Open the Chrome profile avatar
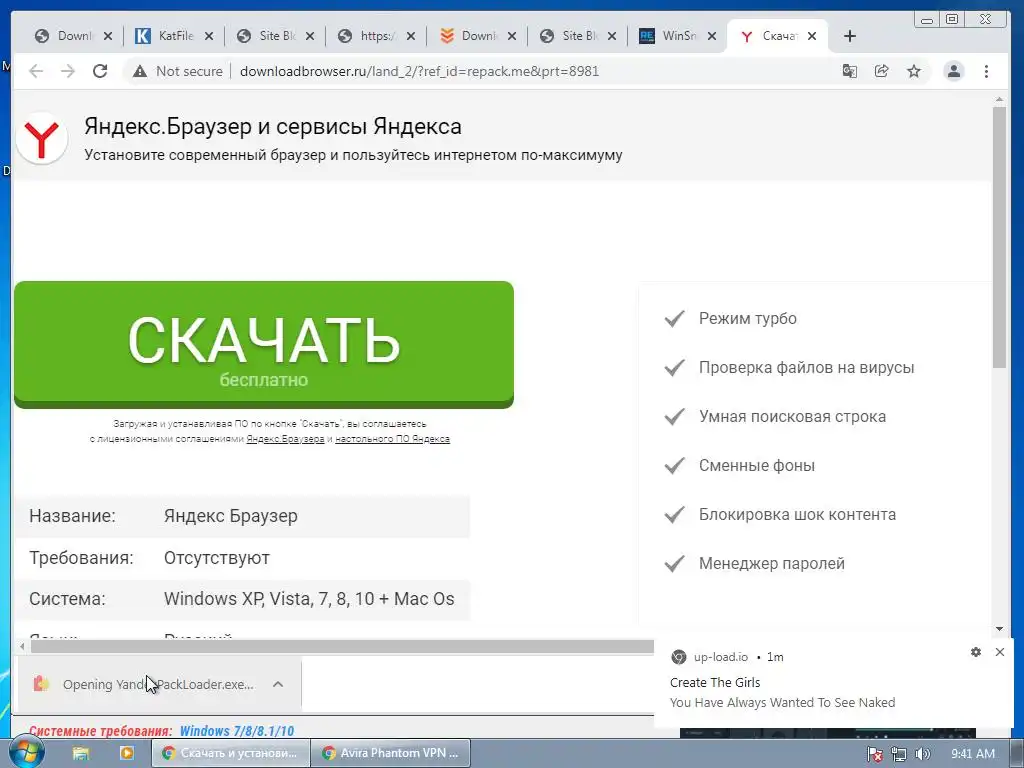 point(953,71)
